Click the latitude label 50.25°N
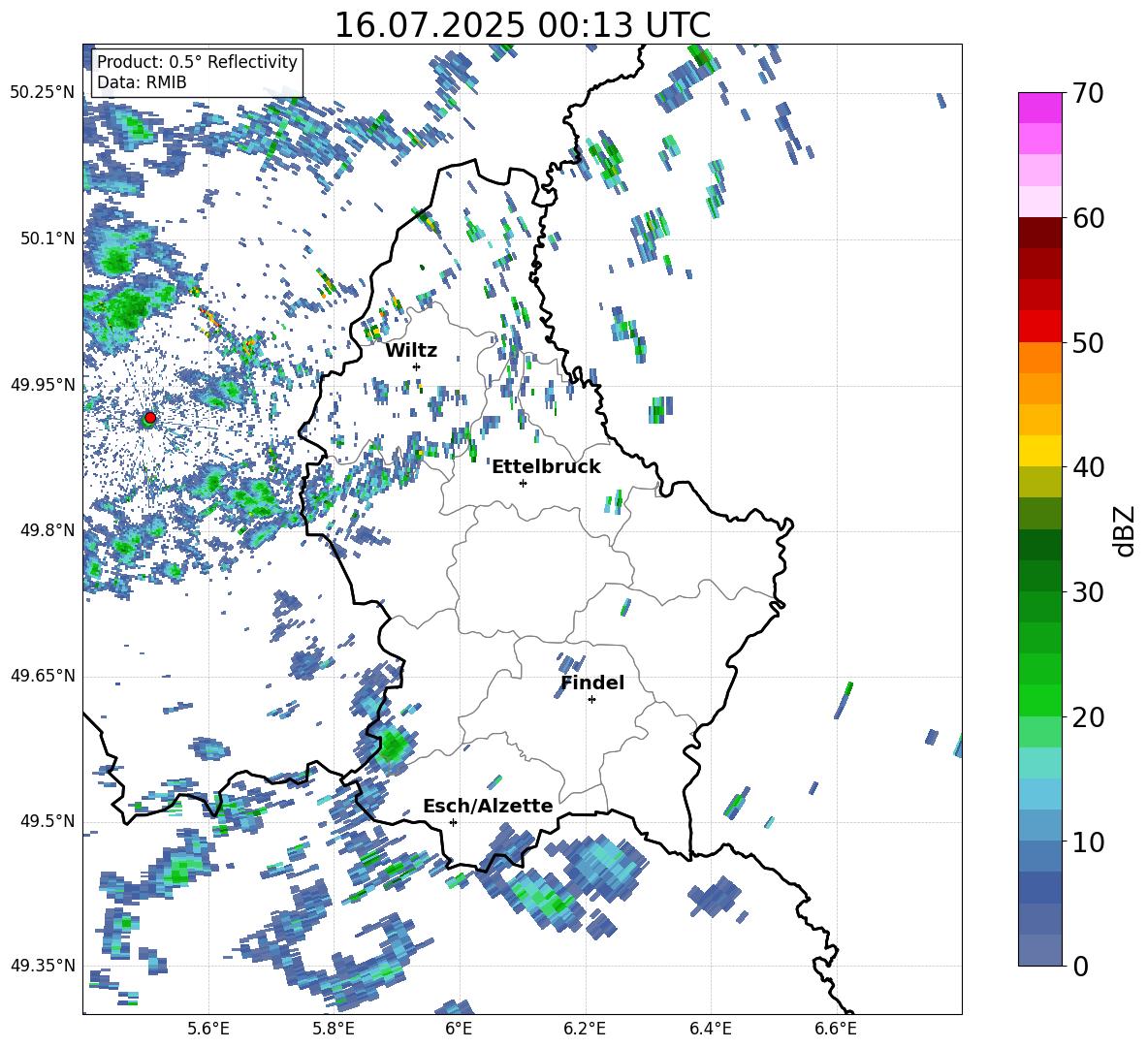This screenshot has width=1148, height=1048. point(43,93)
